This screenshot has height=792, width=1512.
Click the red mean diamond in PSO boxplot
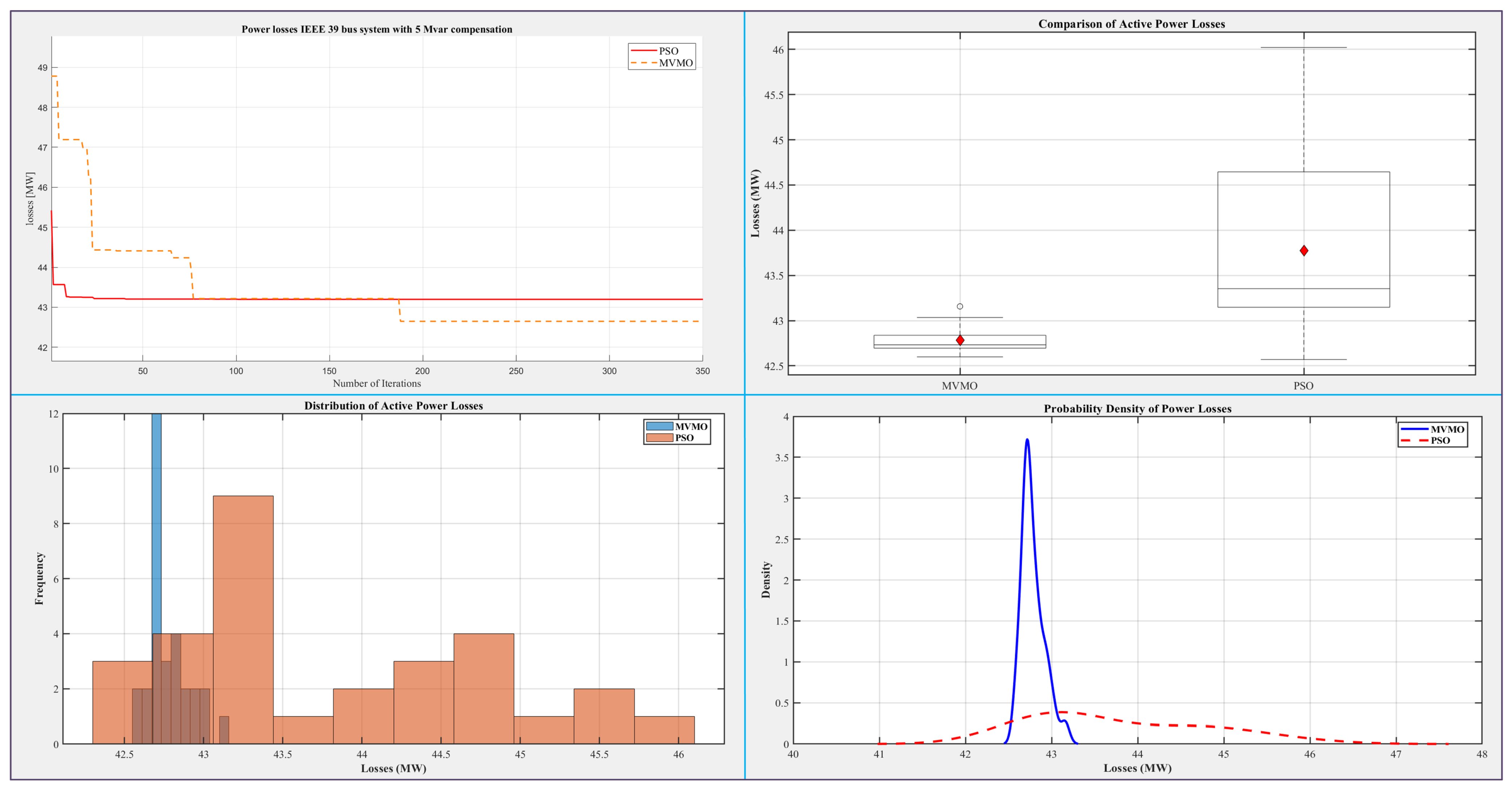click(1304, 251)
